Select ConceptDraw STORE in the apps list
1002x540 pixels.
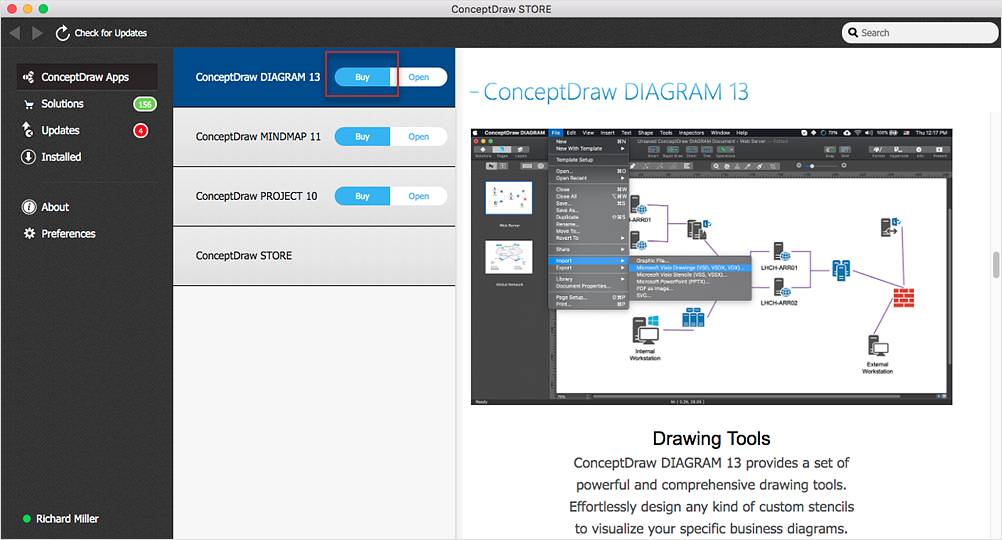(244, 256)
